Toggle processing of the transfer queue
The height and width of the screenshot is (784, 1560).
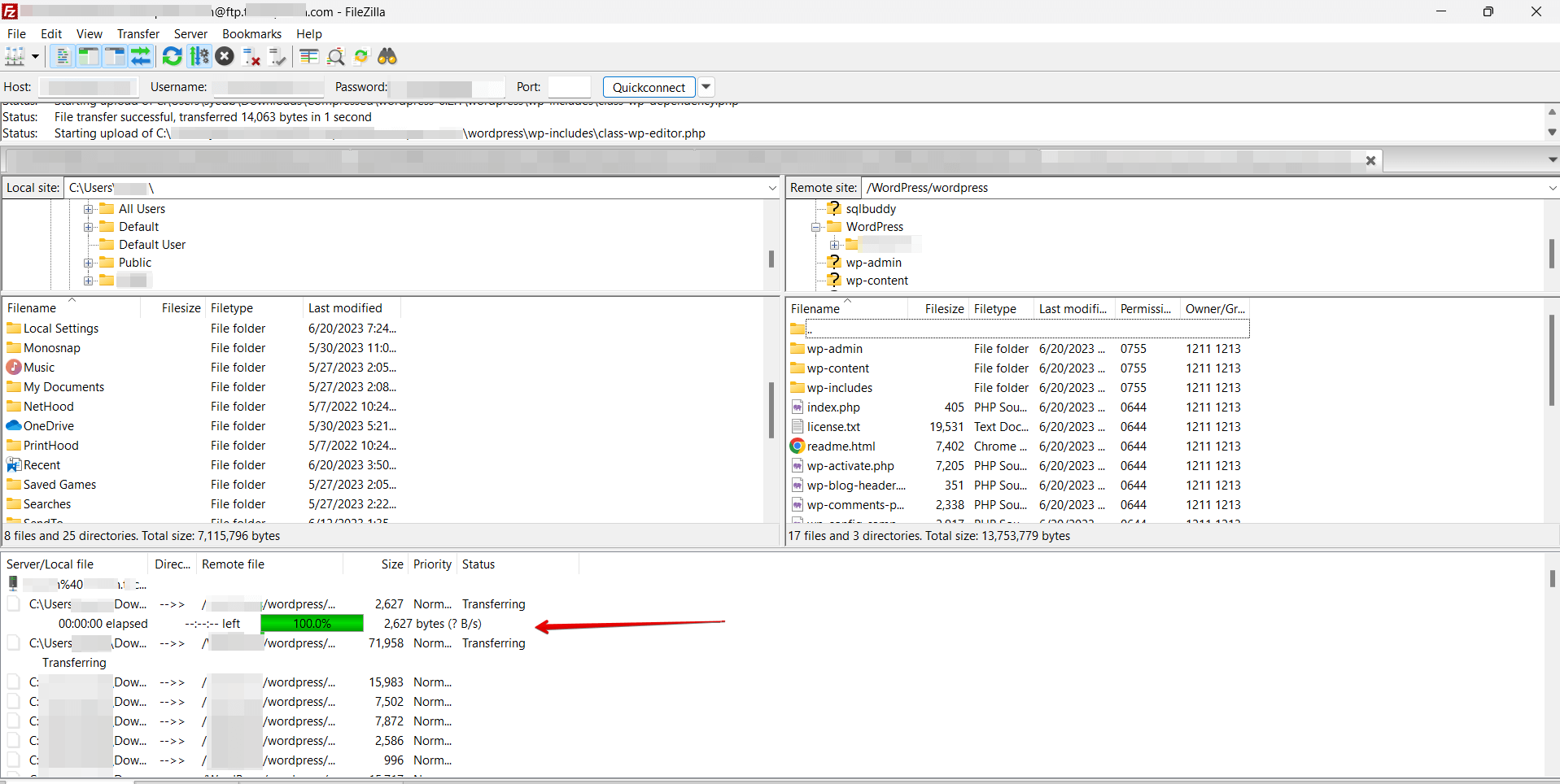(199, 57)
